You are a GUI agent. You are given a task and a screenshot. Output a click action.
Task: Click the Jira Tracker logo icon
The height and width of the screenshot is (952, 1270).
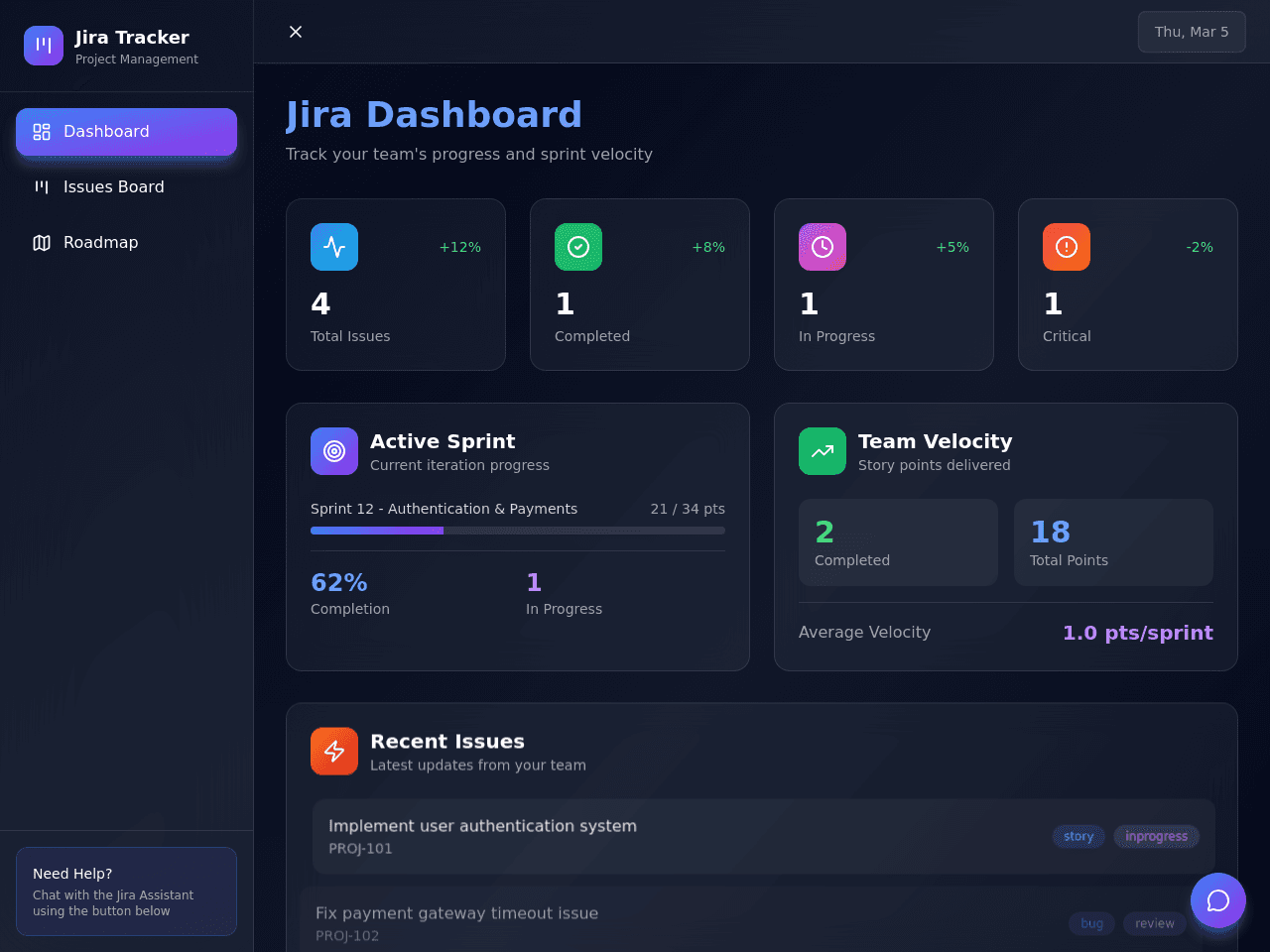[44, 46]
